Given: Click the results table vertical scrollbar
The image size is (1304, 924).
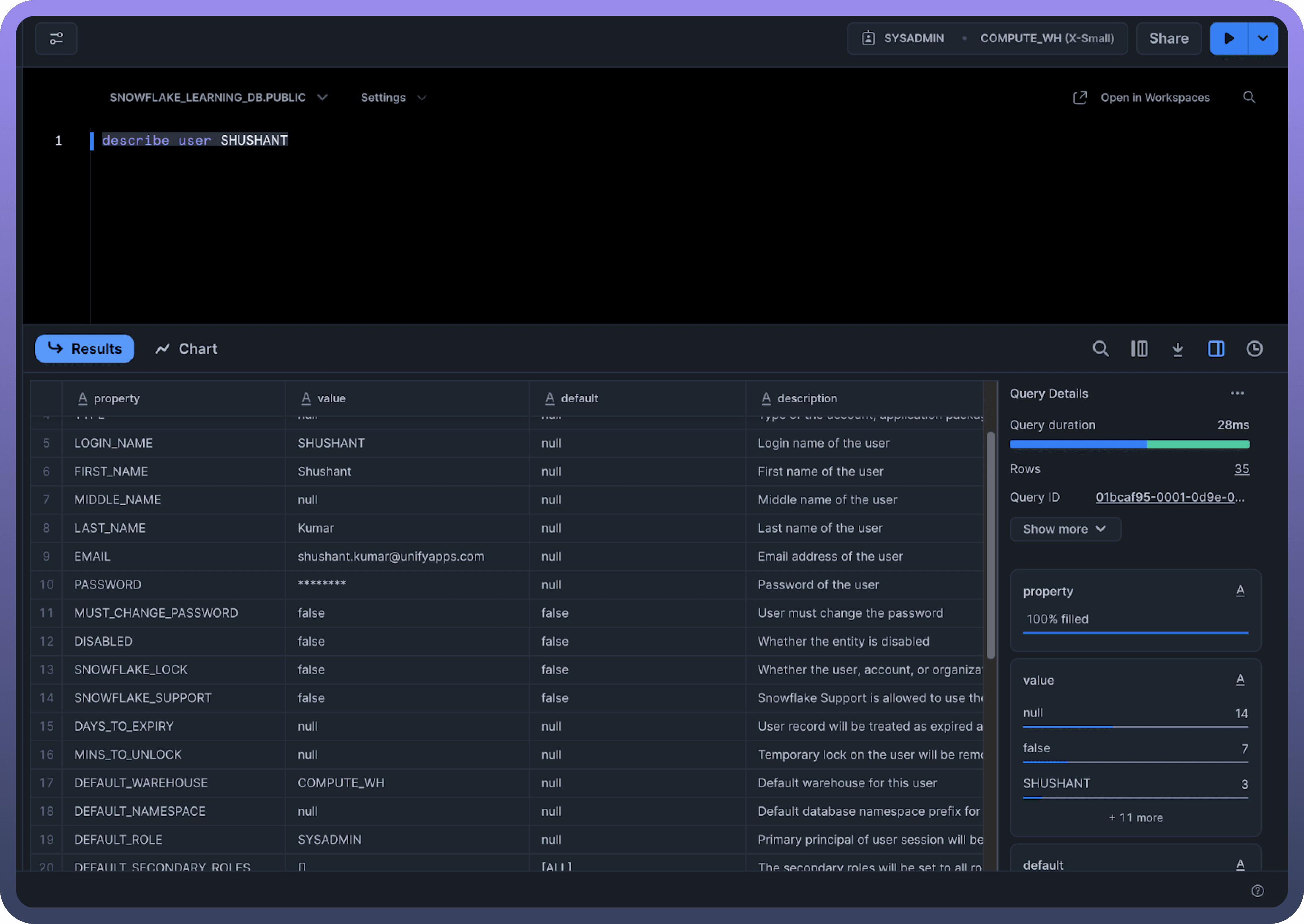Looking at the screenshot, I should [x=990, y=545].
